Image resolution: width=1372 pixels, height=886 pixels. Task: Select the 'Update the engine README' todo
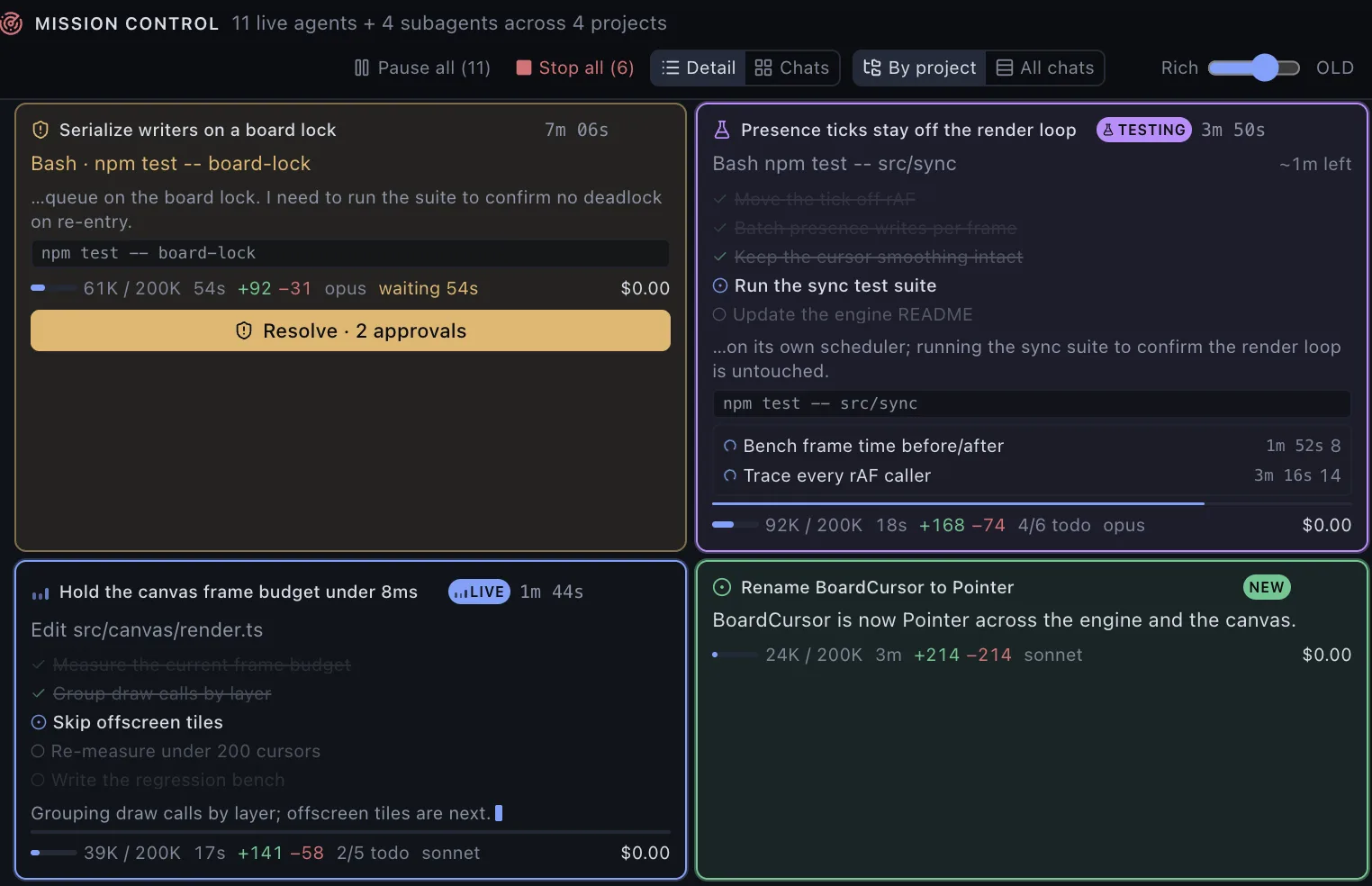[843, 314]
